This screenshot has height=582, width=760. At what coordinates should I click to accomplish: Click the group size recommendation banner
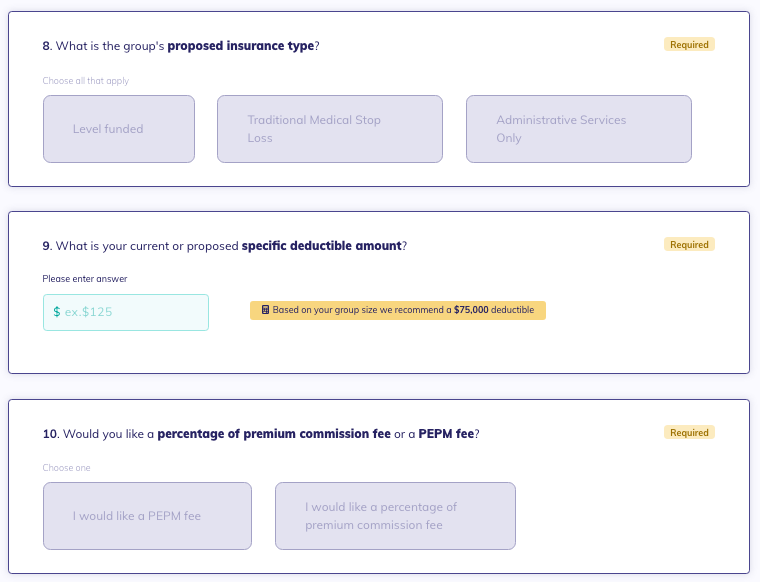pyautogui.click(x=398, y=310)
